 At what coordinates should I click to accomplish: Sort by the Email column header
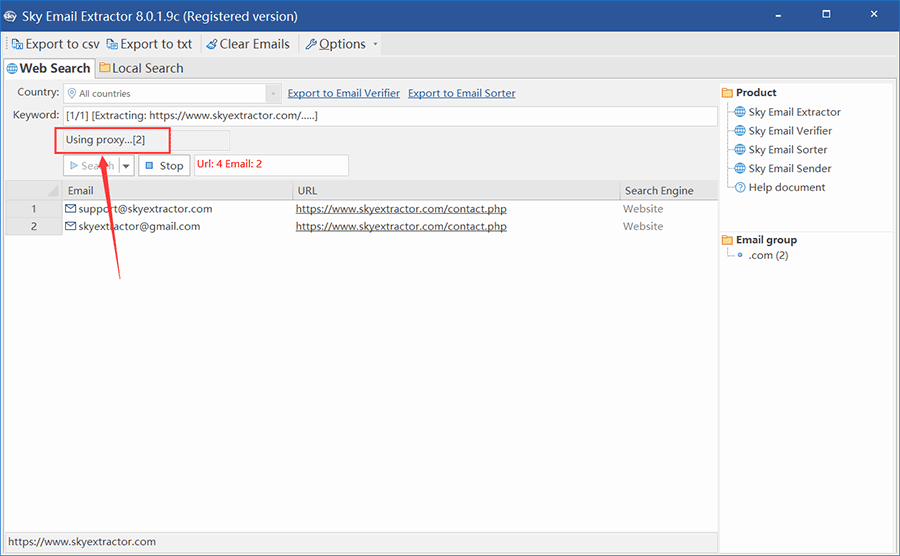(x=177, y=190)
